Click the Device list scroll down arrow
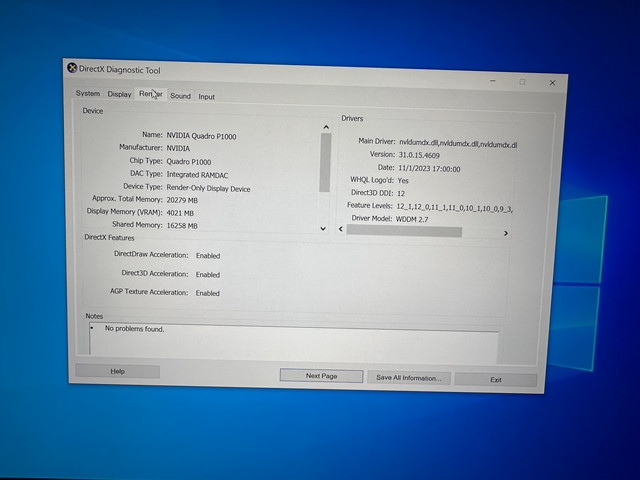 pos(323,229)
